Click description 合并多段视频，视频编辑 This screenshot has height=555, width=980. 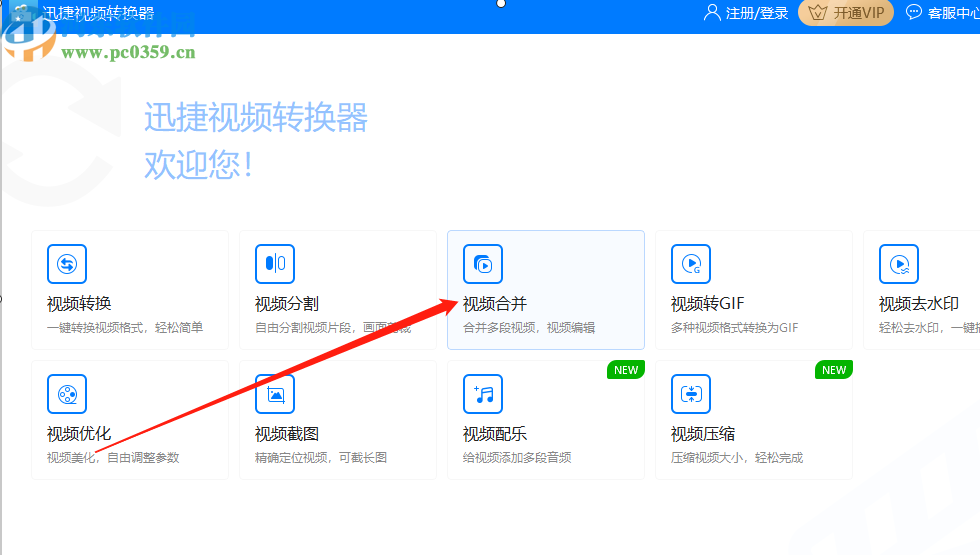529,328
